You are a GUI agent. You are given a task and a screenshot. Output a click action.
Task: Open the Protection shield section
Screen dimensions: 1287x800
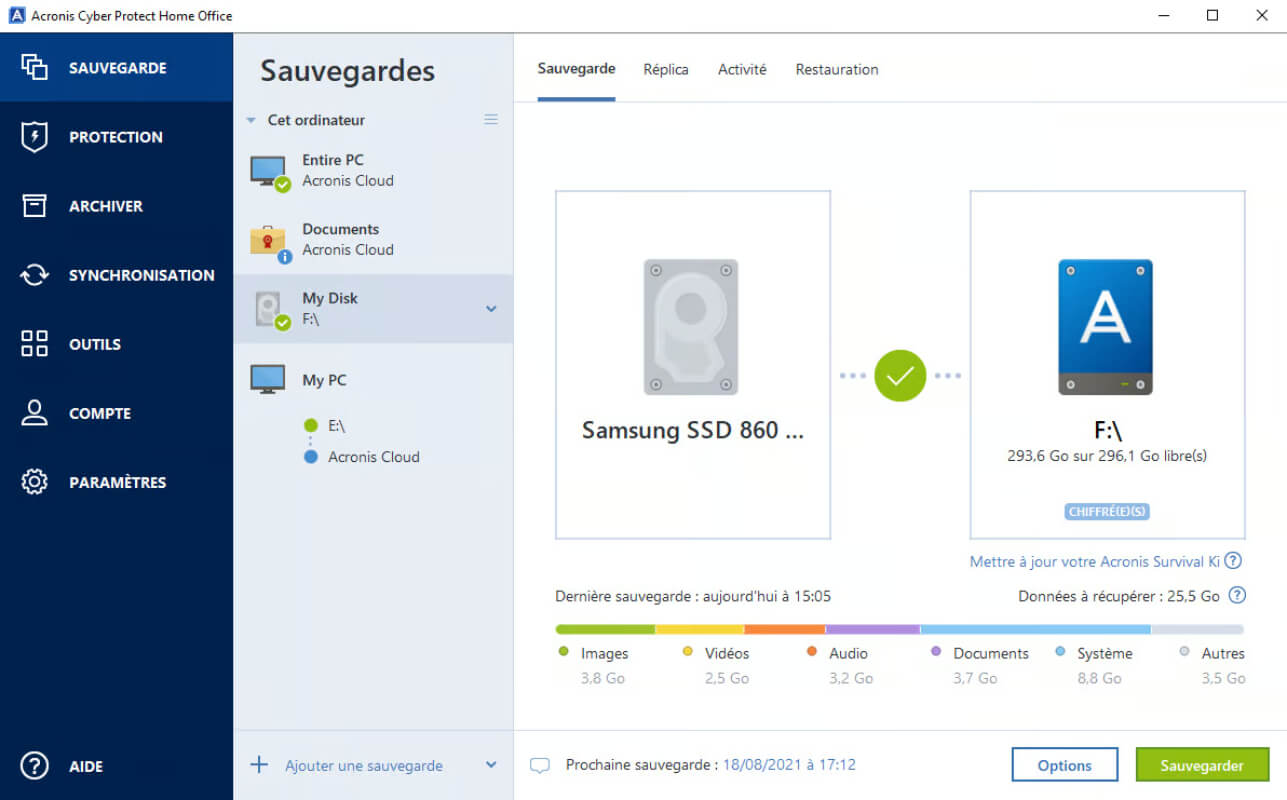[116, 137]
